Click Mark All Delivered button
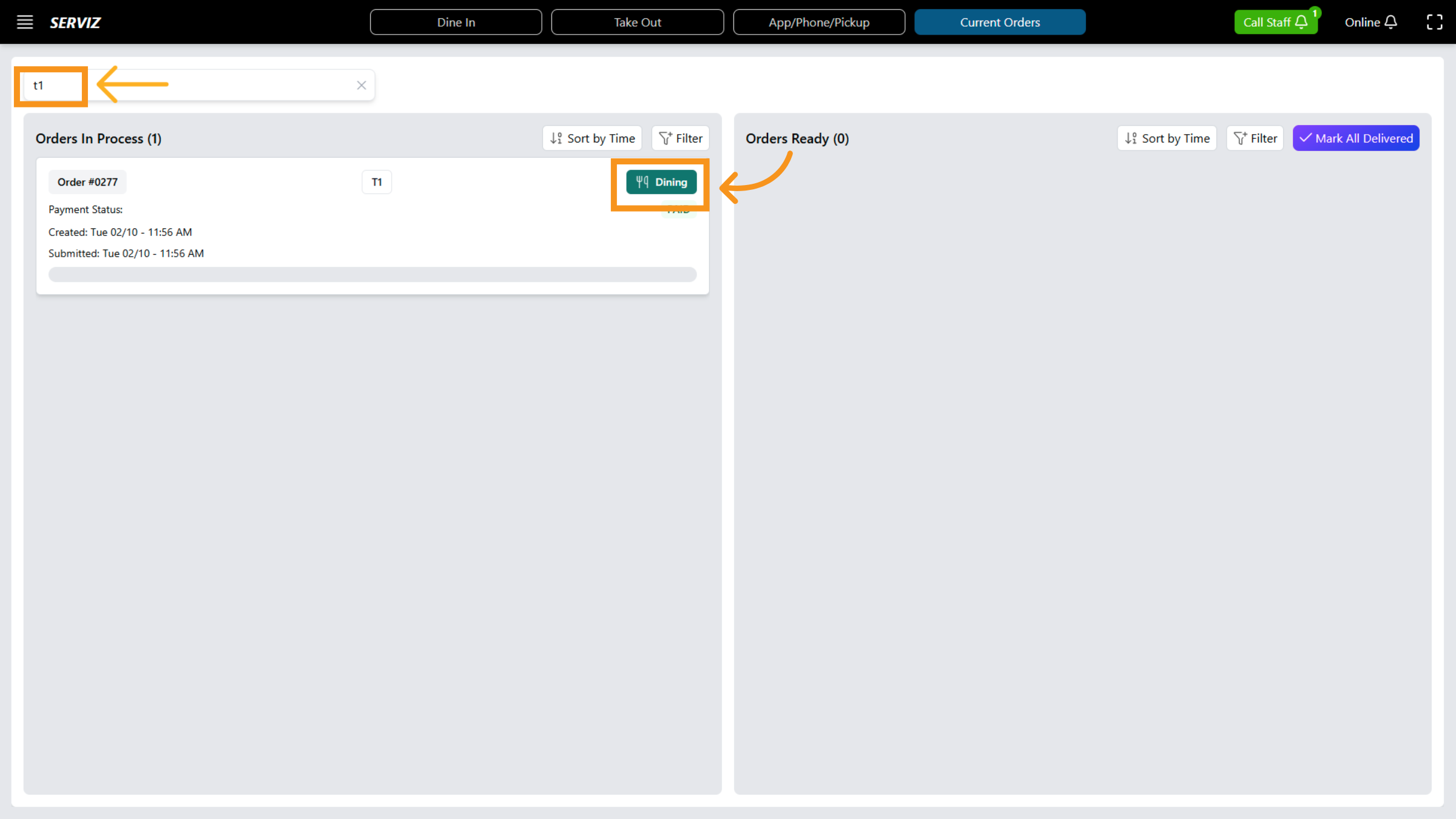This screenshot has width=1456, height=819. click(1355, 138)
